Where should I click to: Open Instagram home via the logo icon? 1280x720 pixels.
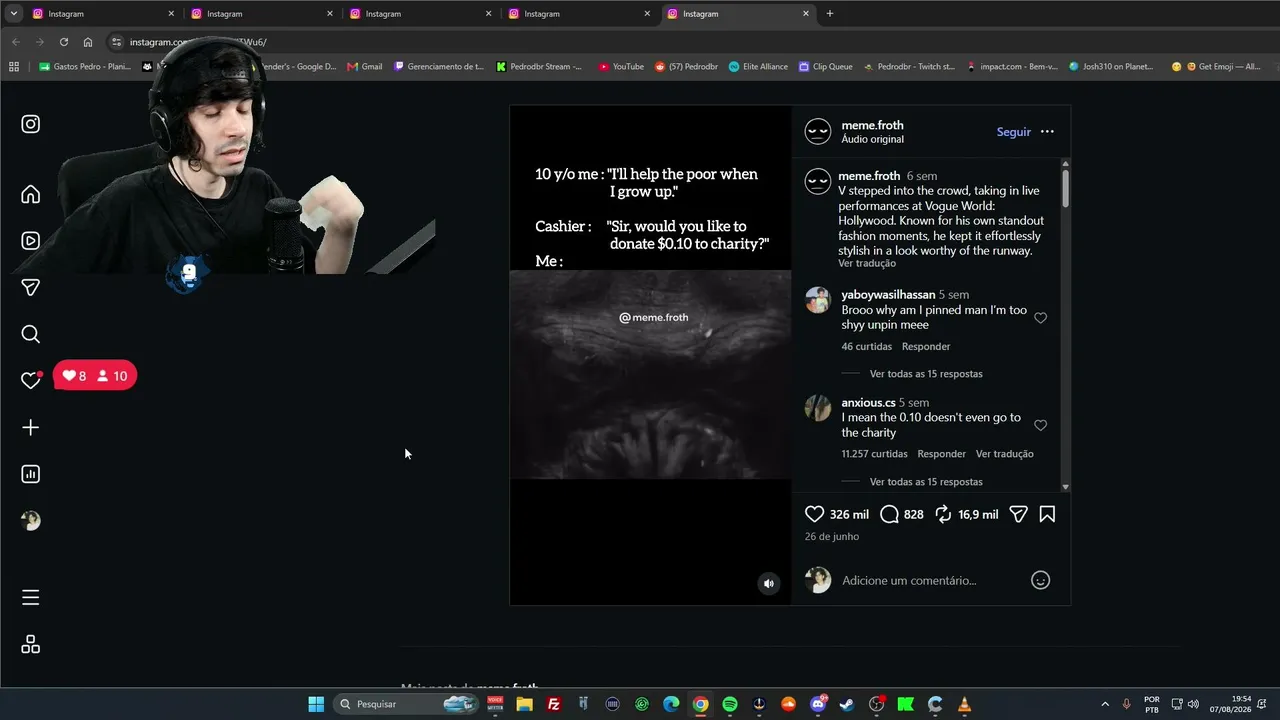tap(31, 124)
